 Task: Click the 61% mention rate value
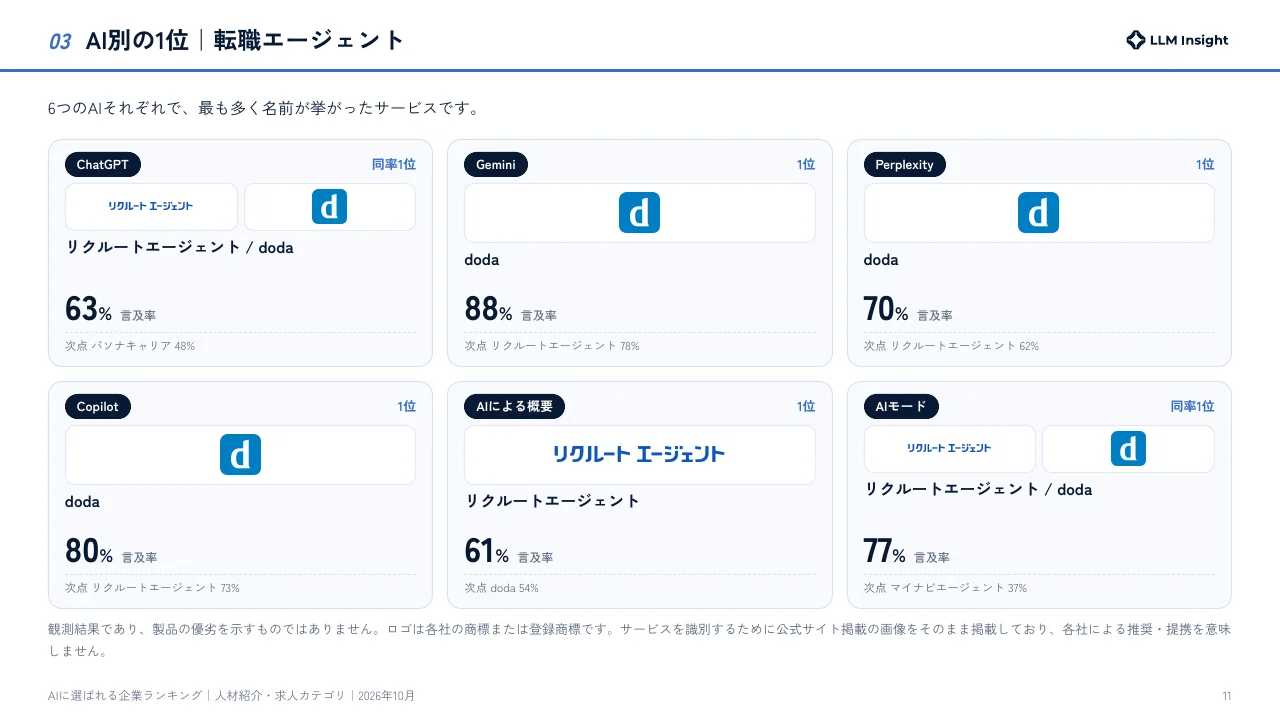pyautogui.click(x=487, y=551)
